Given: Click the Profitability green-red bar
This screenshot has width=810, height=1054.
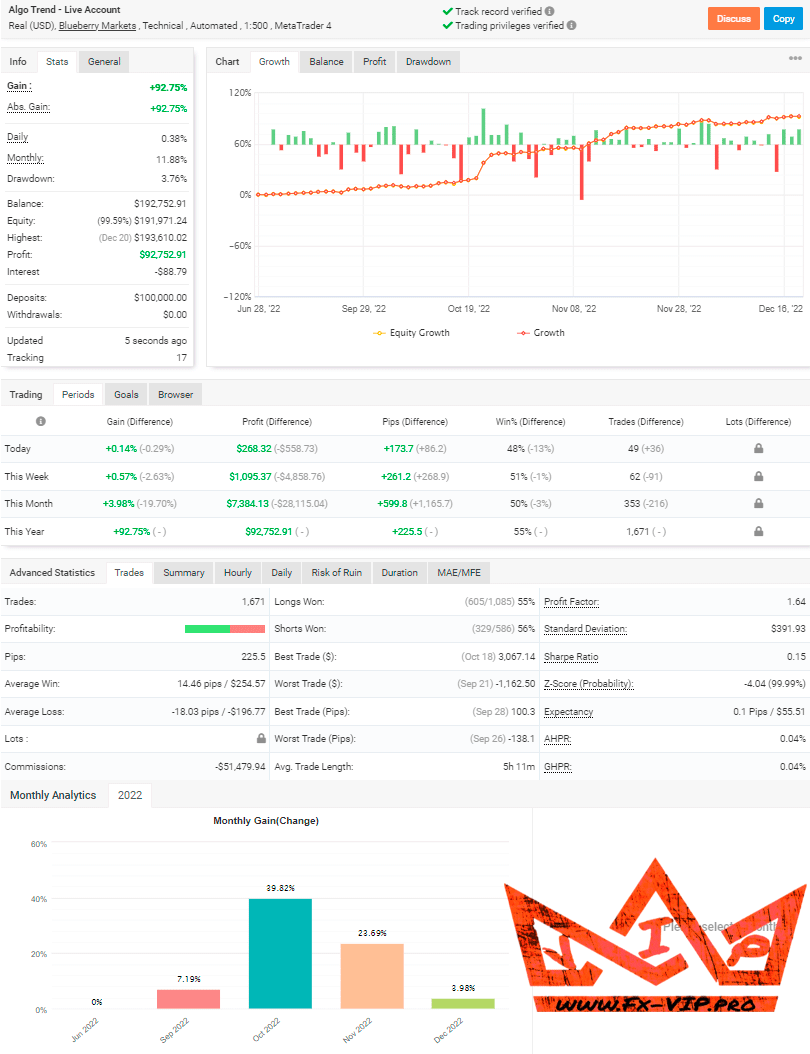Looking at the screenshot, I should tap(224, 629).
